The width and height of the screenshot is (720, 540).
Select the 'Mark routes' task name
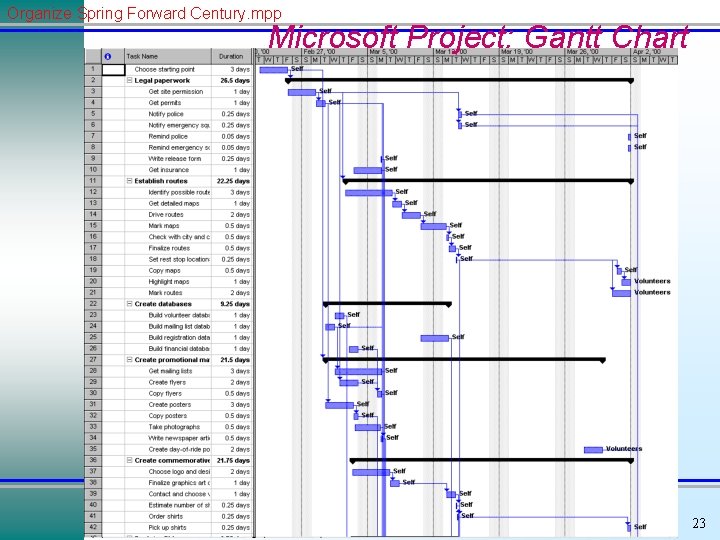click(x=165, y=293)
